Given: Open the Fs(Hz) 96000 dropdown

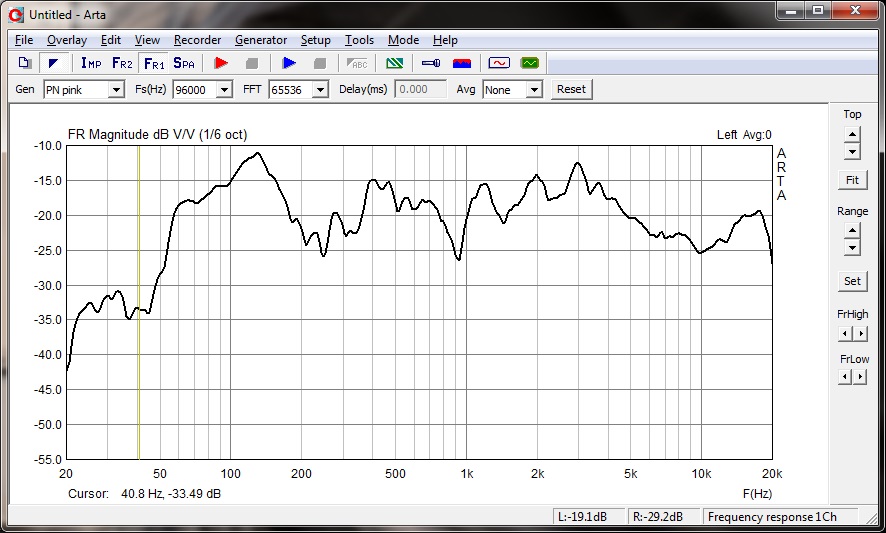Looking at the screenshot, I should (224, 89).
